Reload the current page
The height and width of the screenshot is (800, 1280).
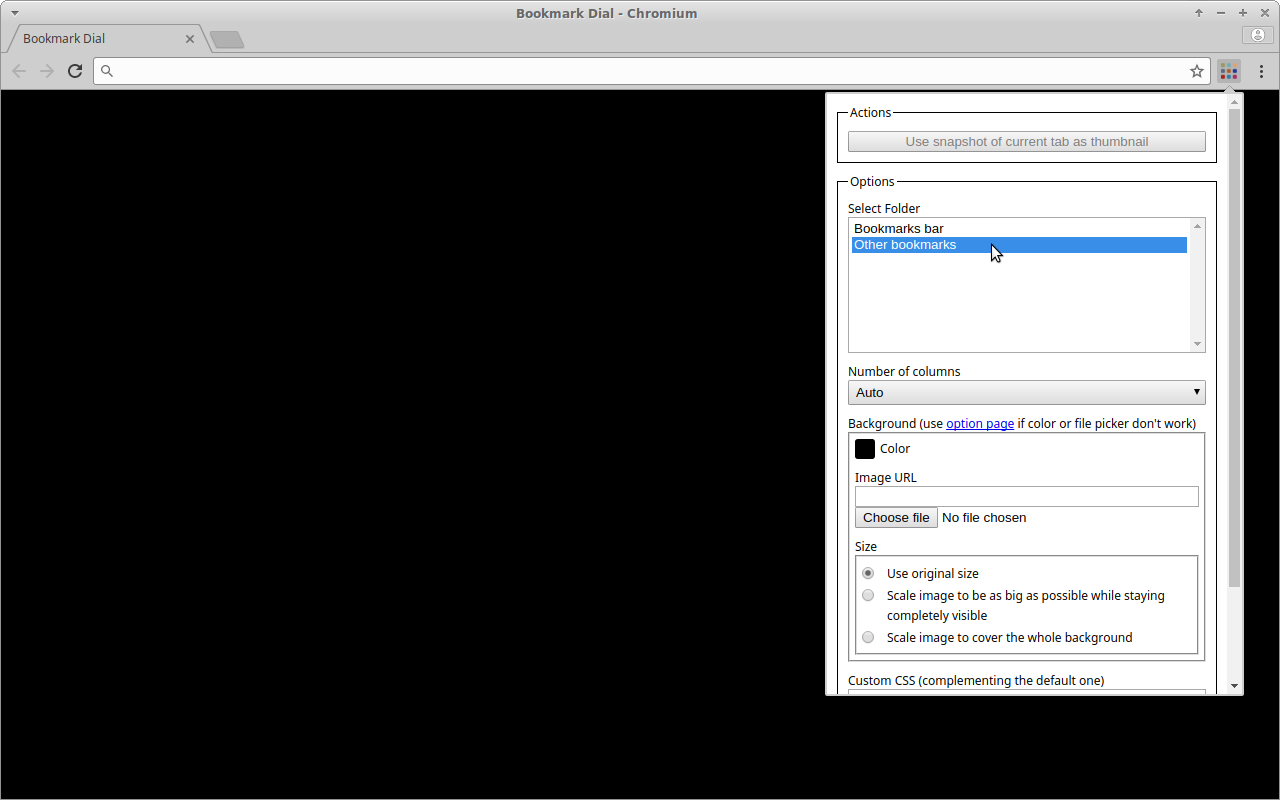tap(74, 71)
